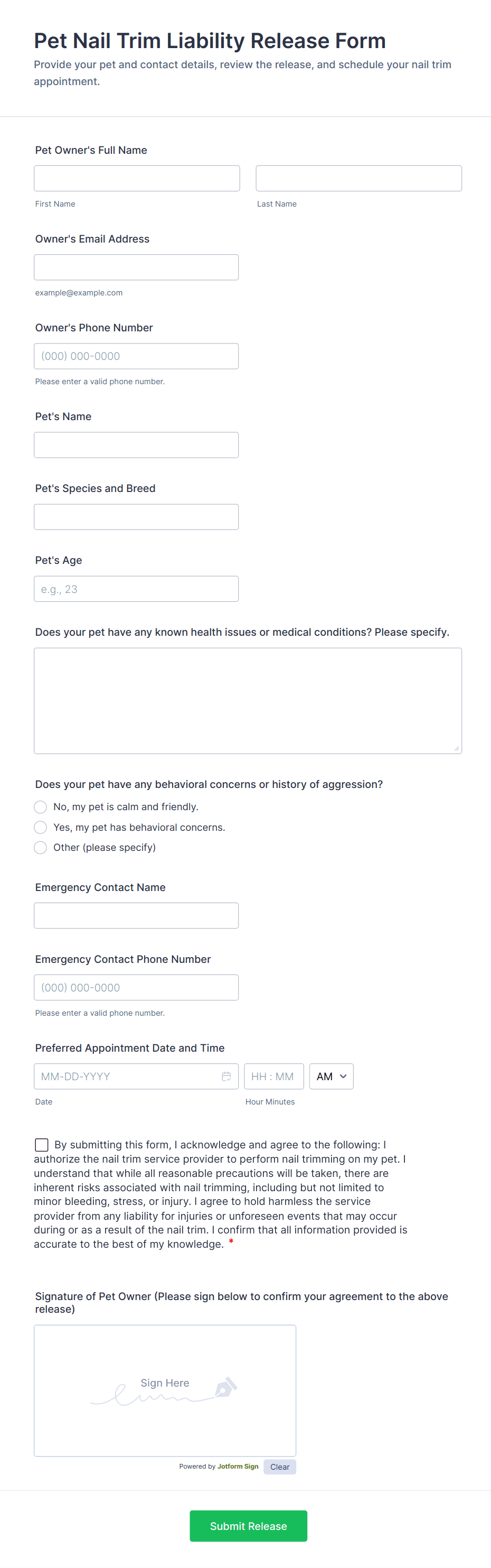
Task: Click the Owner's Email Address field
Action: coord(136,267)
